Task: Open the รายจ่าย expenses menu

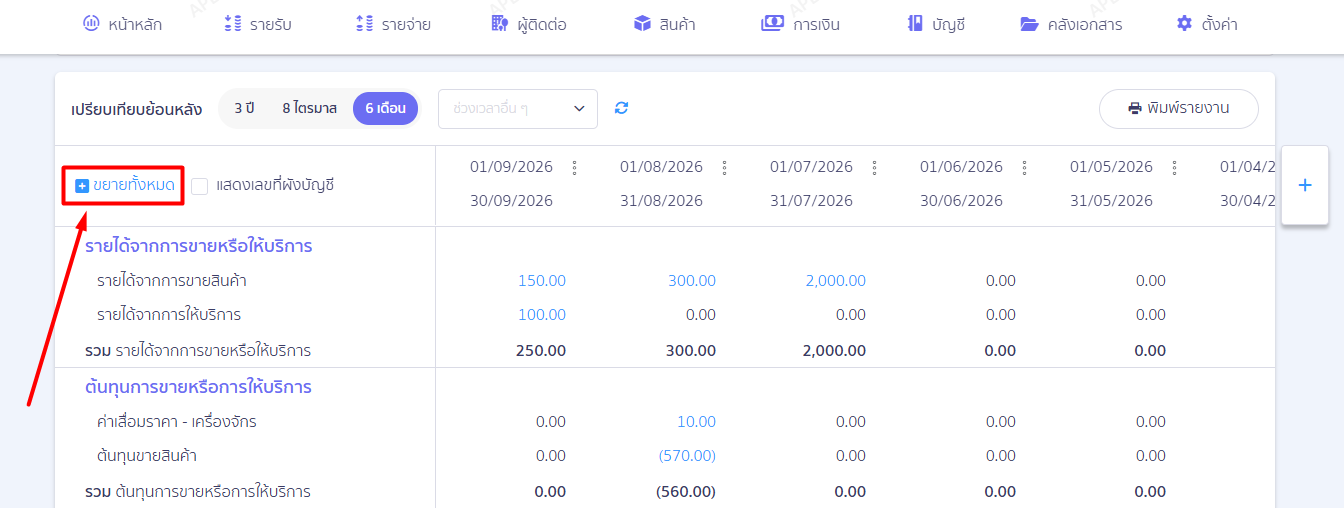Action: point(394,24)
